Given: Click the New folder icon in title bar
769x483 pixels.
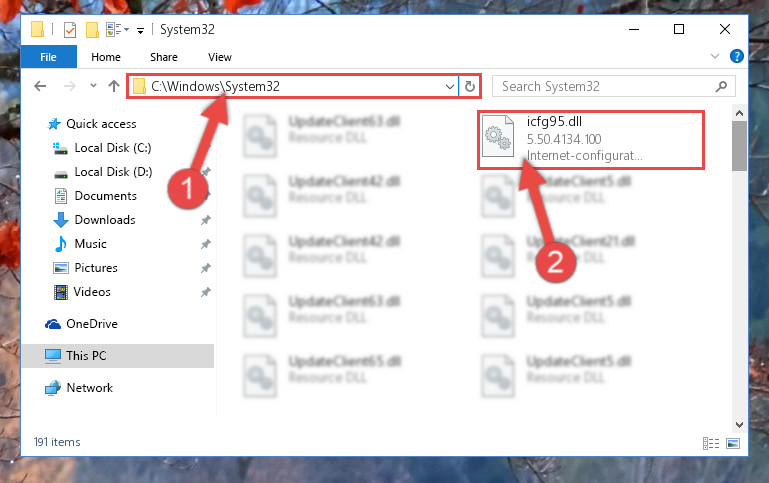Looking at the screenshot, I should [92, 30].
